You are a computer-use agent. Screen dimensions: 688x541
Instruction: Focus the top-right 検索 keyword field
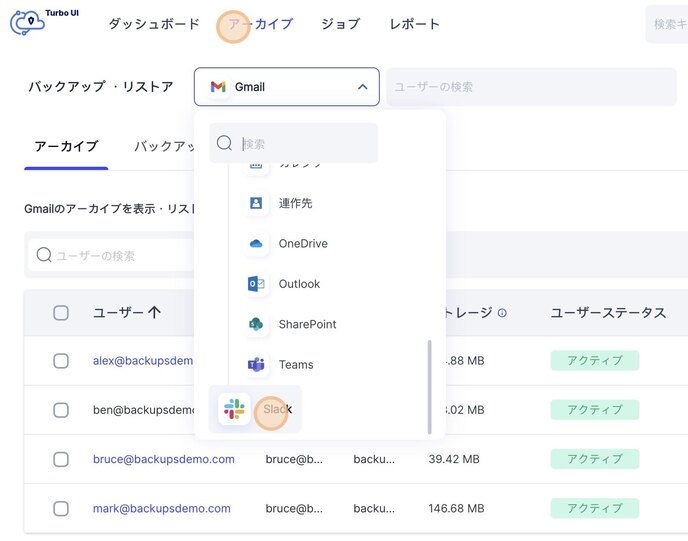[x=666, y=24]
